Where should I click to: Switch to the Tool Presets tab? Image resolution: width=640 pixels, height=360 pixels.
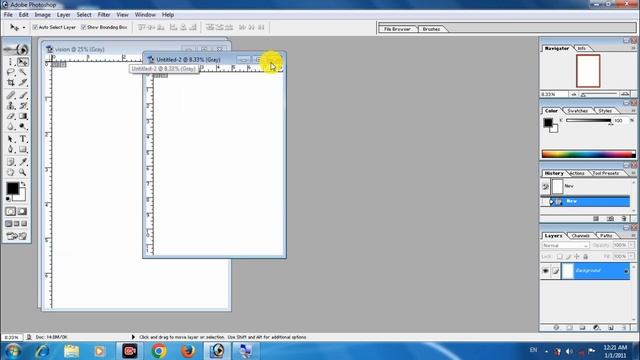[605, 173]
